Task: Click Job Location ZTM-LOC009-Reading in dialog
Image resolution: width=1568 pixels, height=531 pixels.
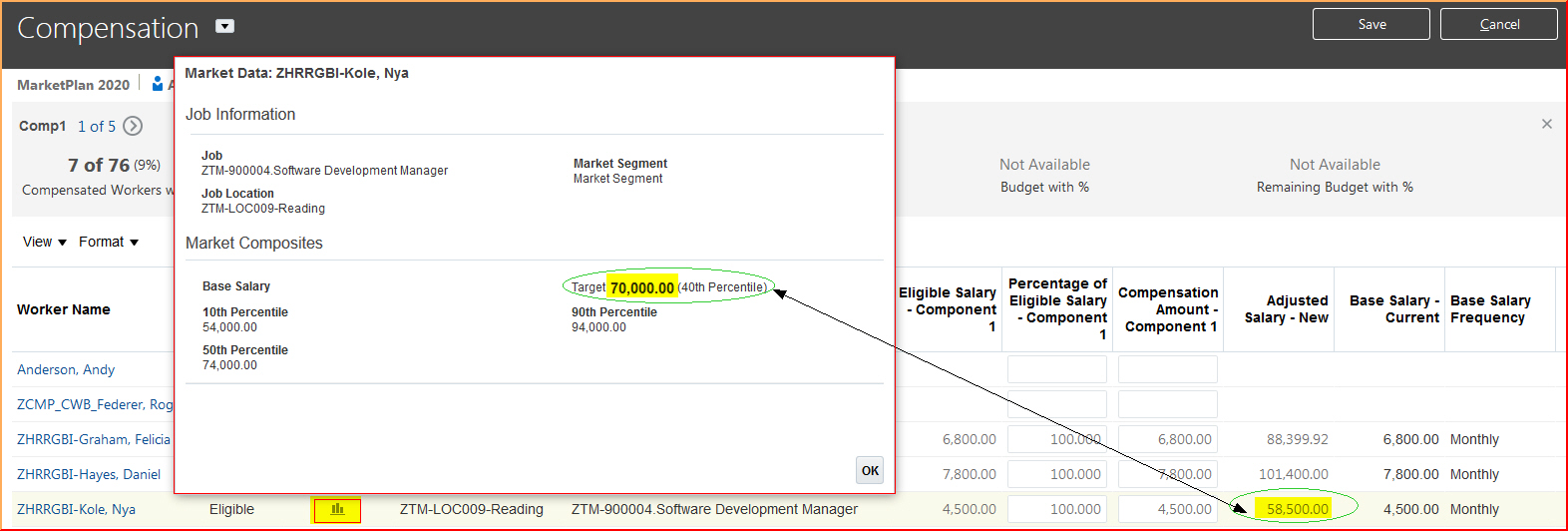Action: click(x=263, y=209)
